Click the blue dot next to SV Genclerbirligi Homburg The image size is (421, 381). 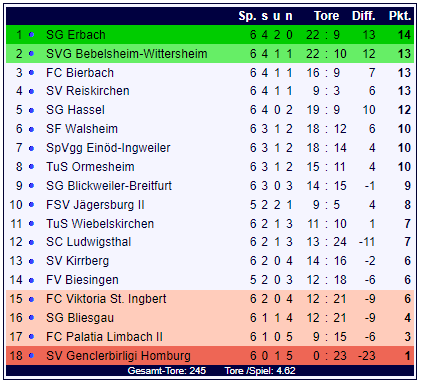(31, 356)
